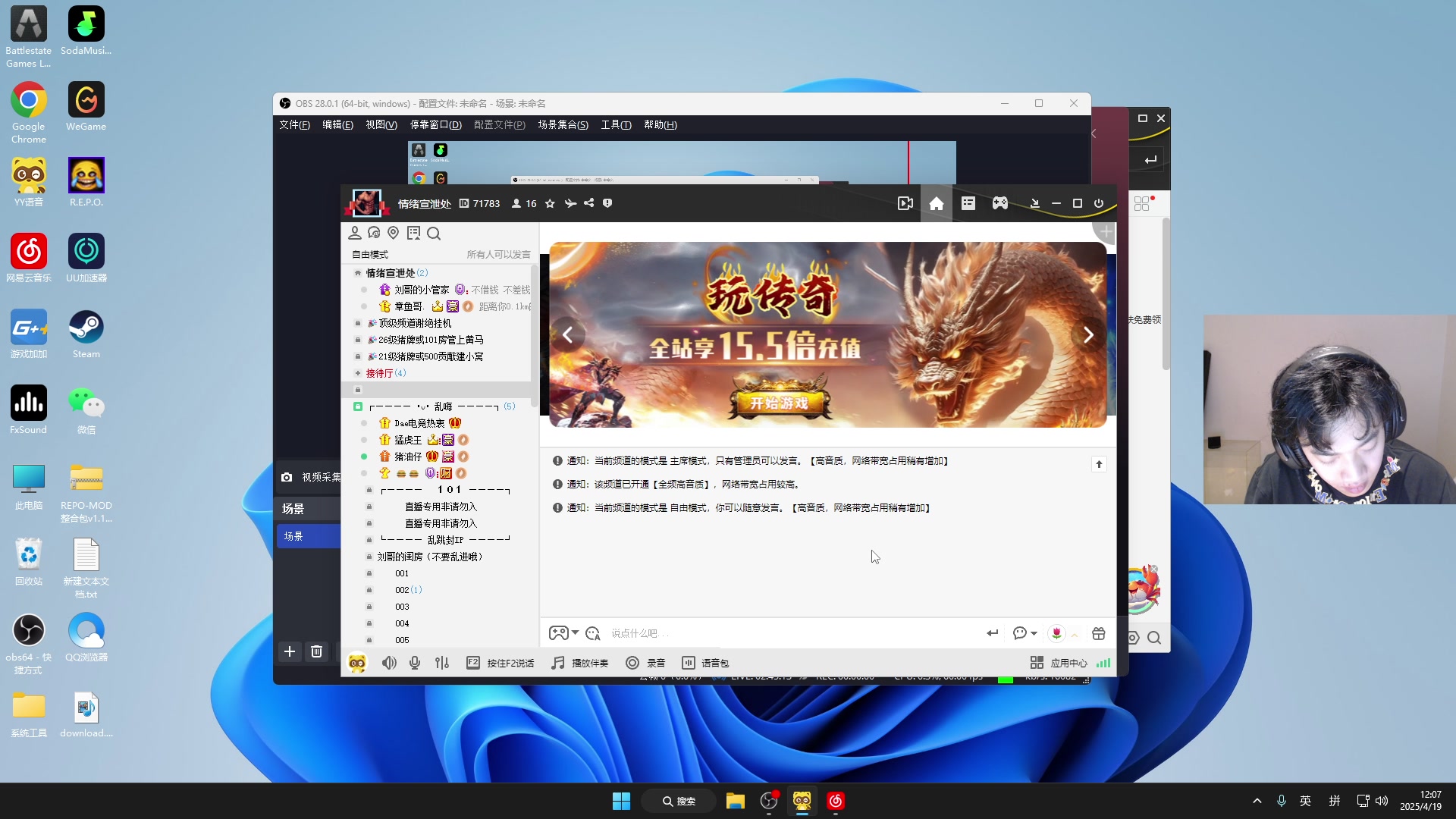This screenshot has height=819, width=1456.
Task: Open OBS 工具(T) menu
Action: pos(616,125)
